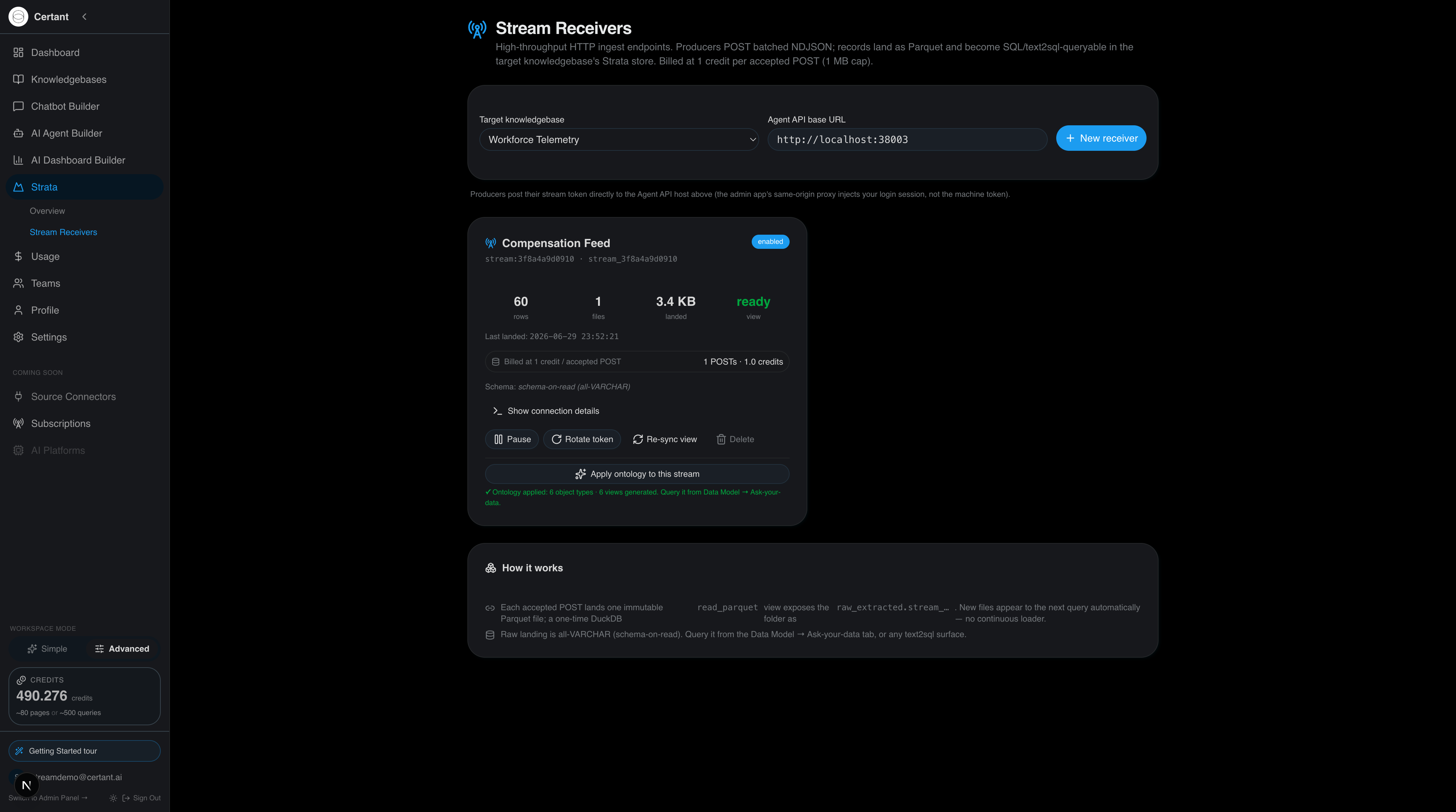Click the Source Connectors plug icon

[18, 397]
